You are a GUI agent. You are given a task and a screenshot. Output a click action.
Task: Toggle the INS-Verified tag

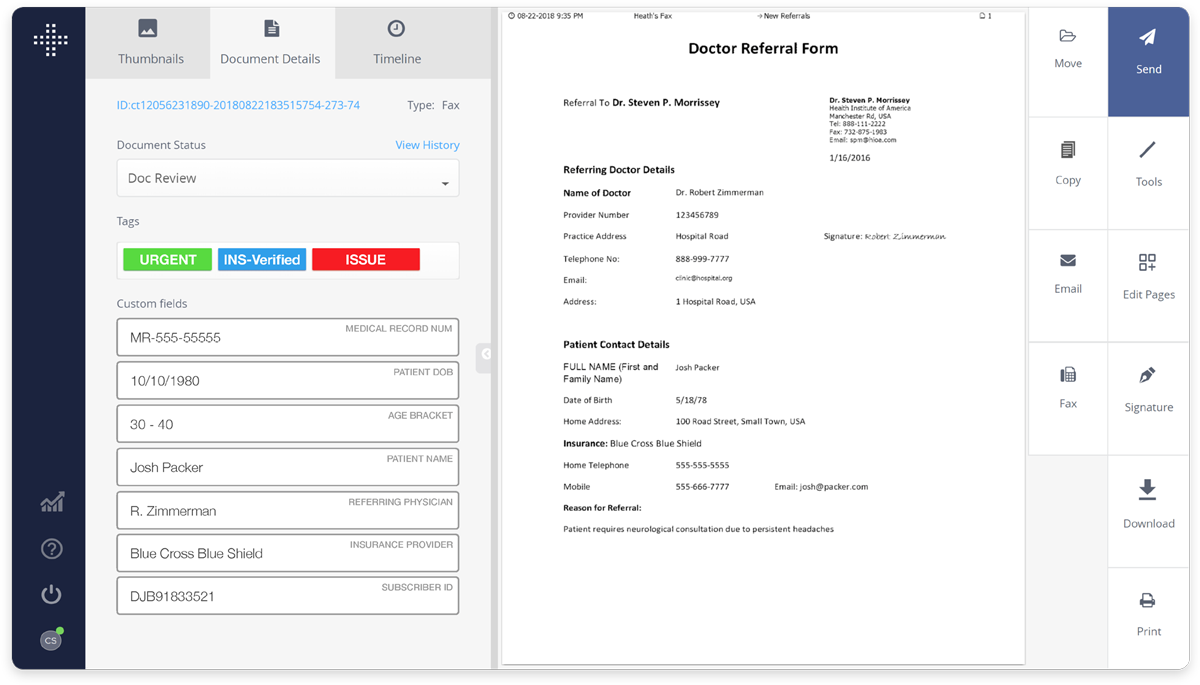click(262, 260)
